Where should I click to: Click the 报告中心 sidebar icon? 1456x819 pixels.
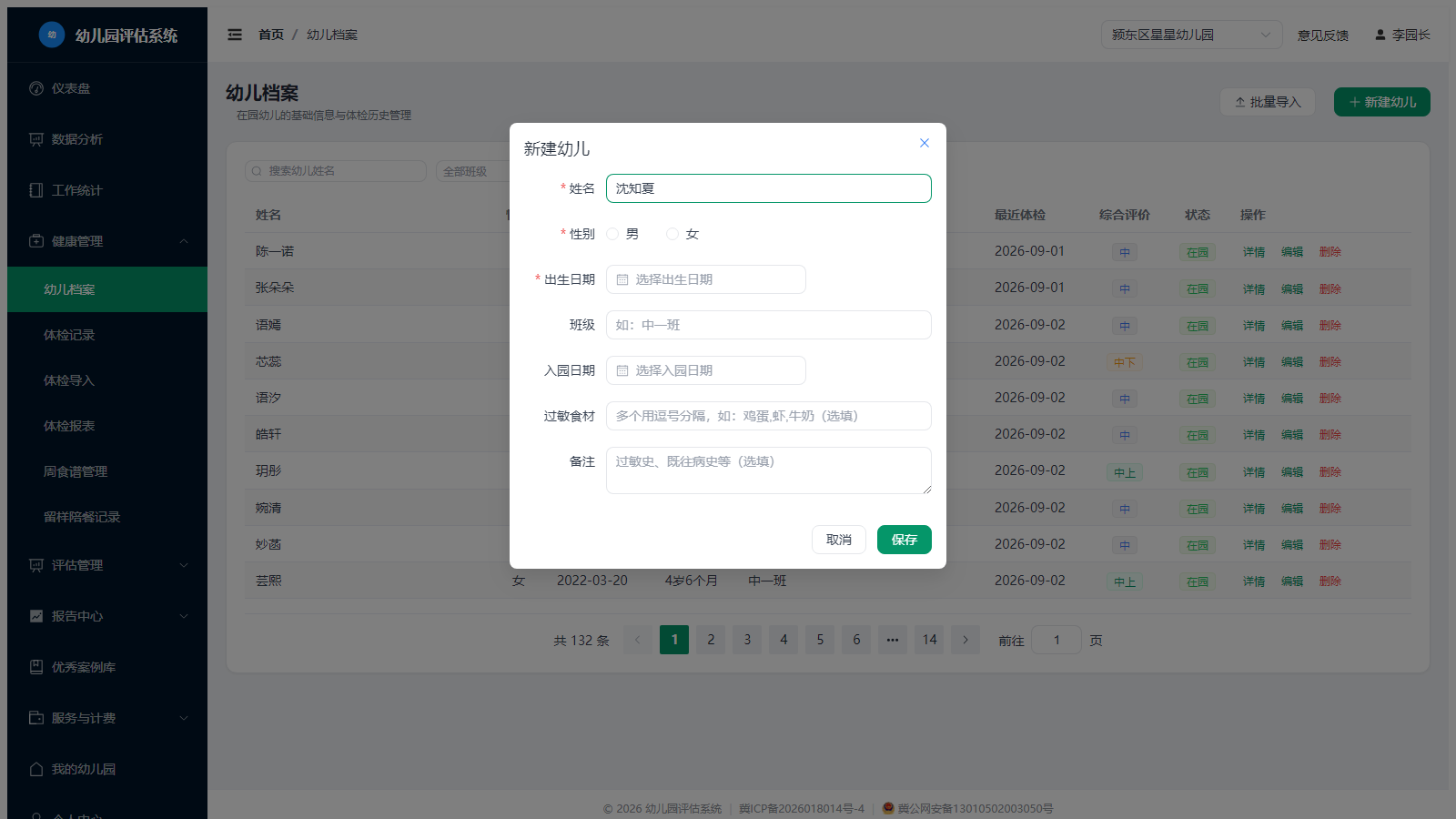[x=36, y=616]
